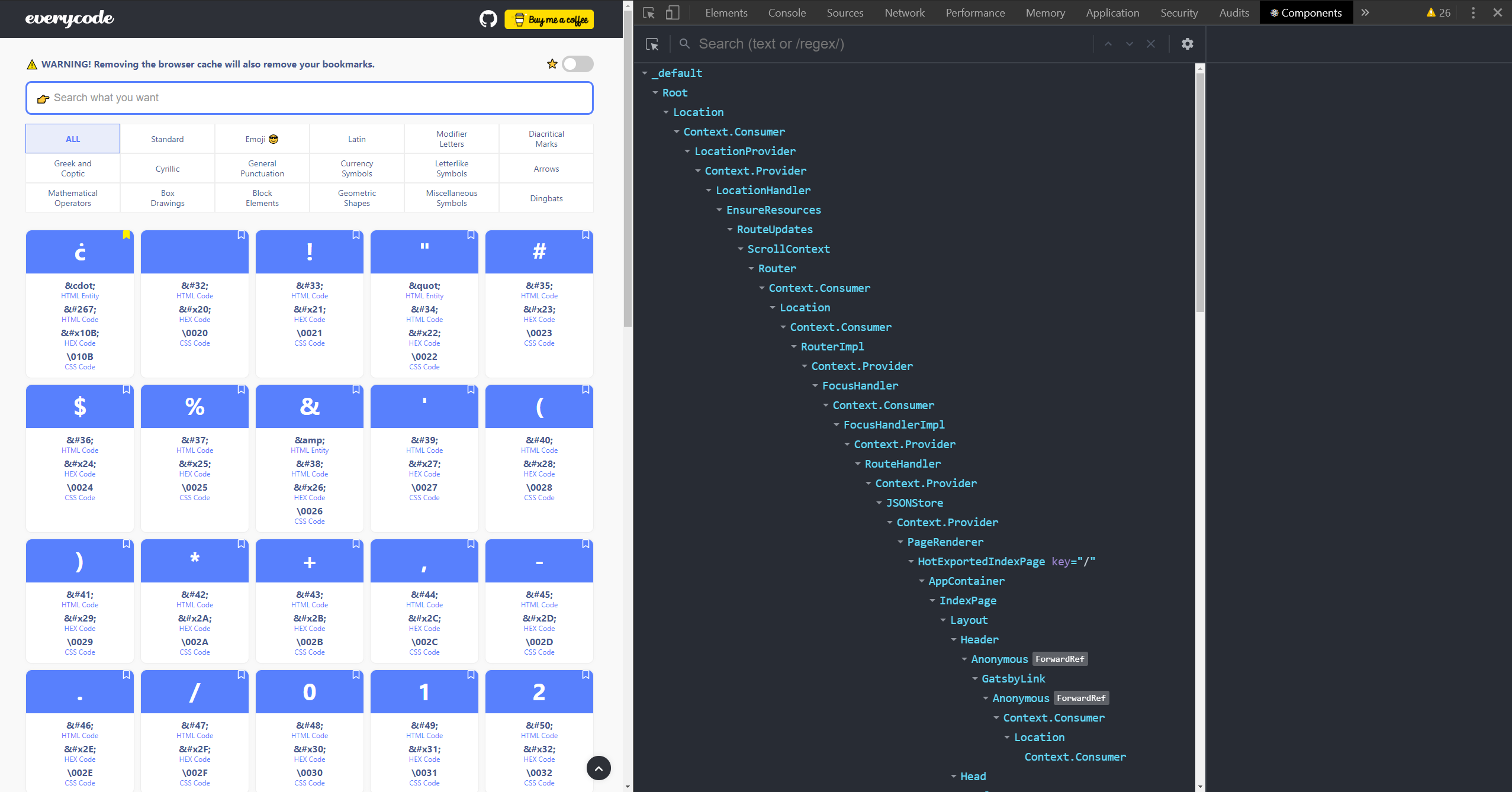Viewport: 1512px width, 792px height.
Task: Click the yellow star icon near the toggle
Action: pyautogui.click(x=552, y=63)
